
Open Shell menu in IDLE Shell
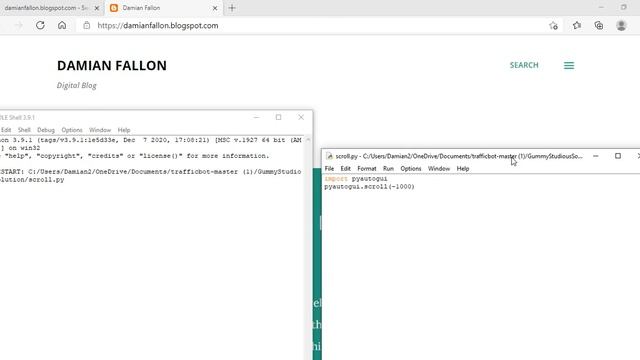(x=24, y=130)
